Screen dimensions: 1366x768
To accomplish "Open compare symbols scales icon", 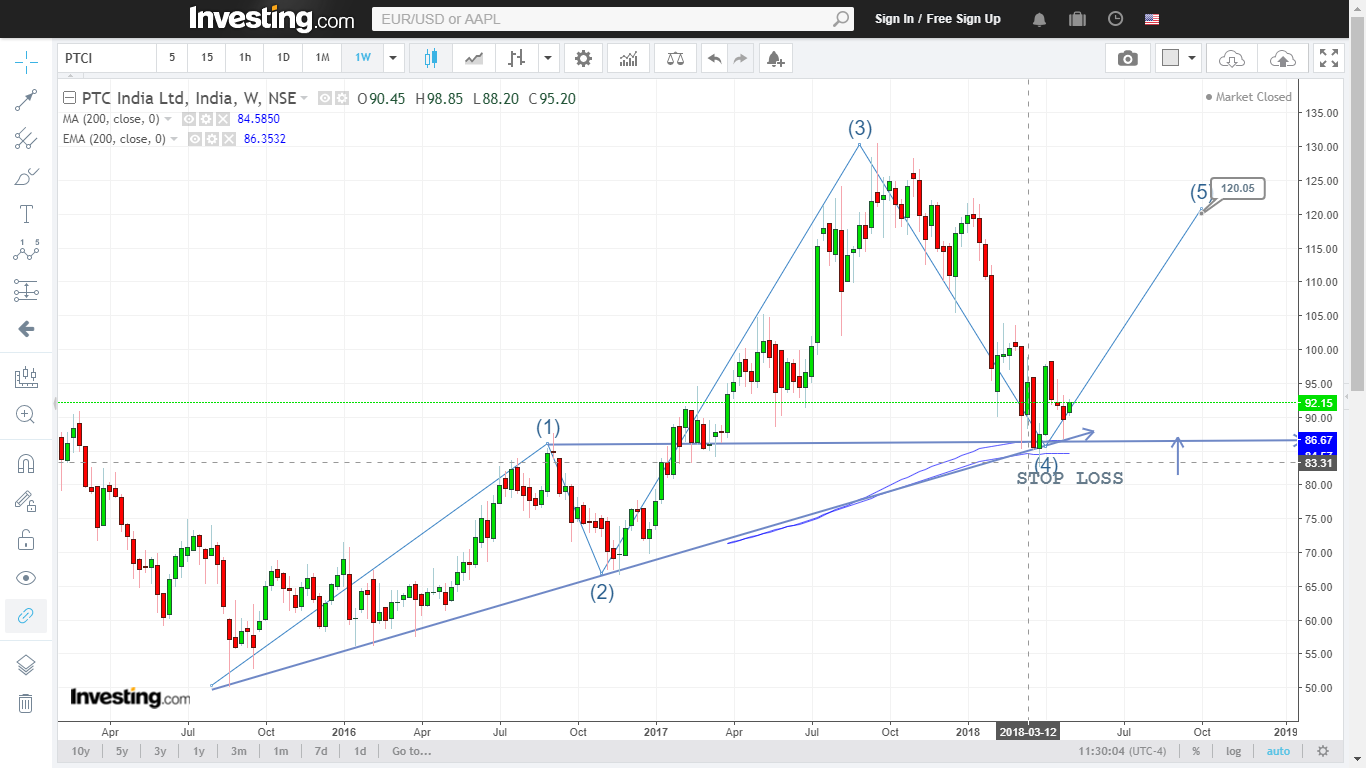I will point(676,58).
